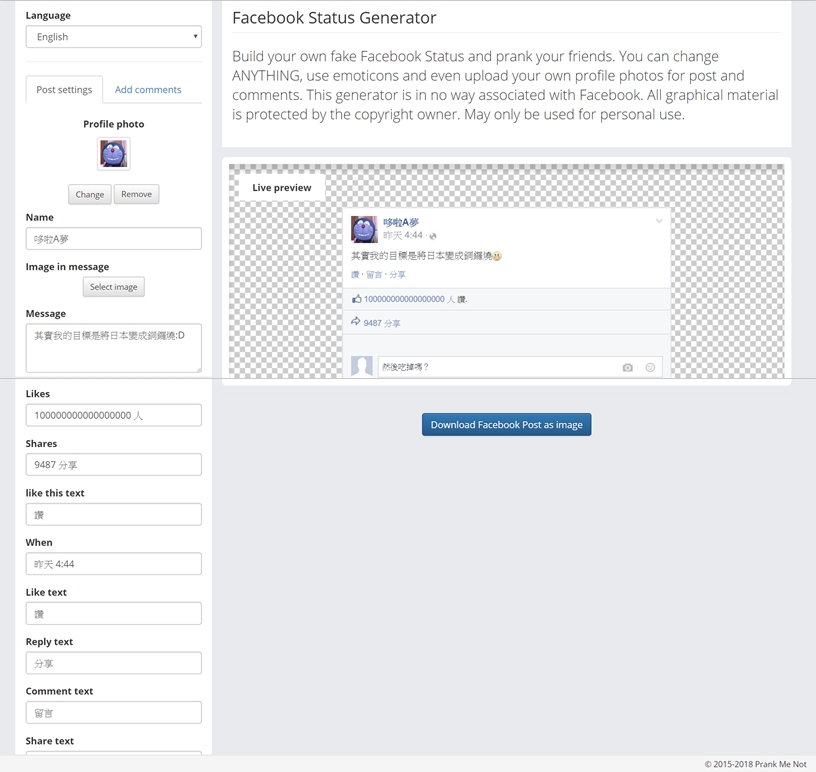Click the Share text field label
Viewport: 816px width, 772px height.
coord(49,741)
